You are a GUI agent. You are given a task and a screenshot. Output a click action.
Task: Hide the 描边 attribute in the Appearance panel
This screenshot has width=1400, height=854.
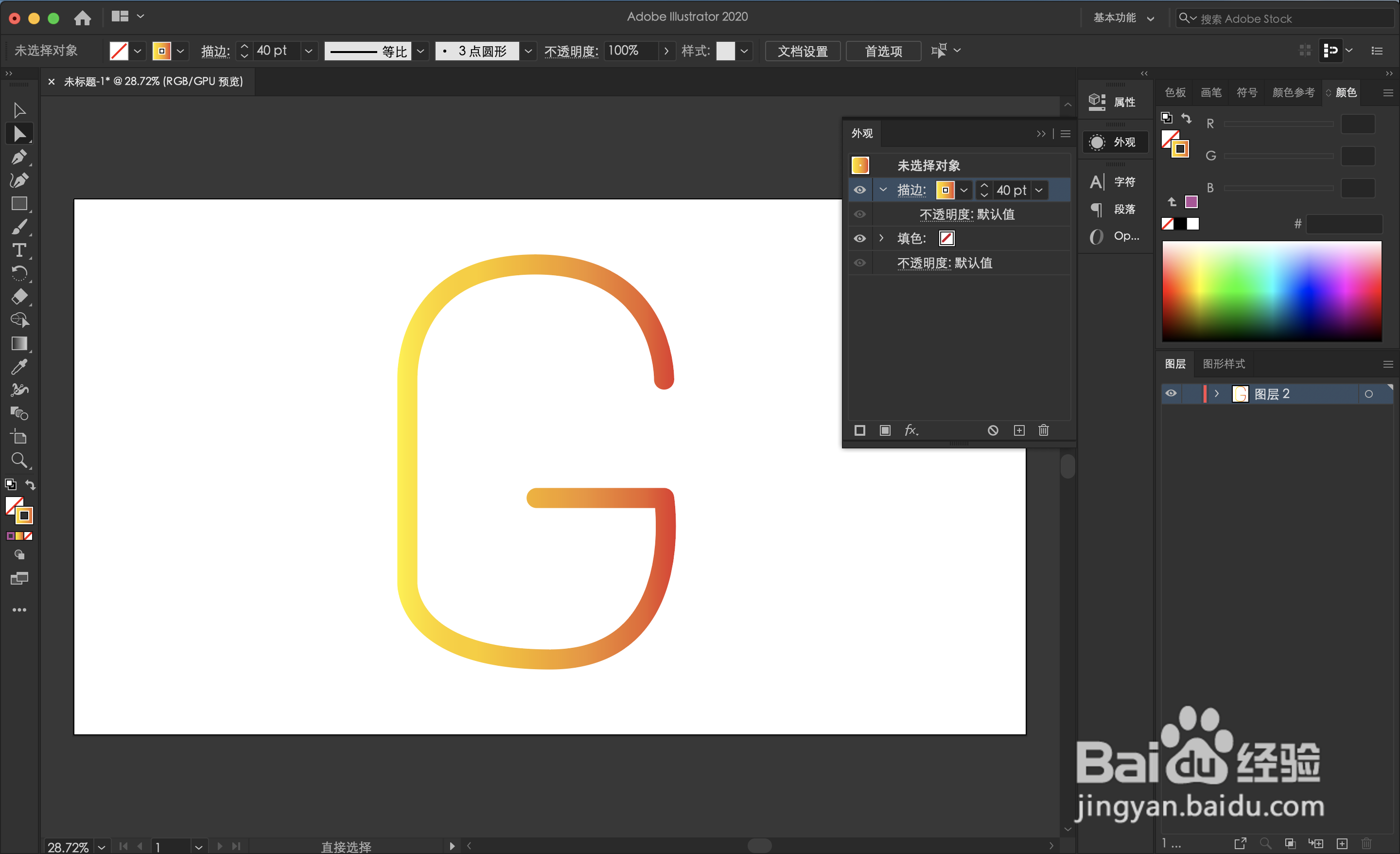coord(859,190)
